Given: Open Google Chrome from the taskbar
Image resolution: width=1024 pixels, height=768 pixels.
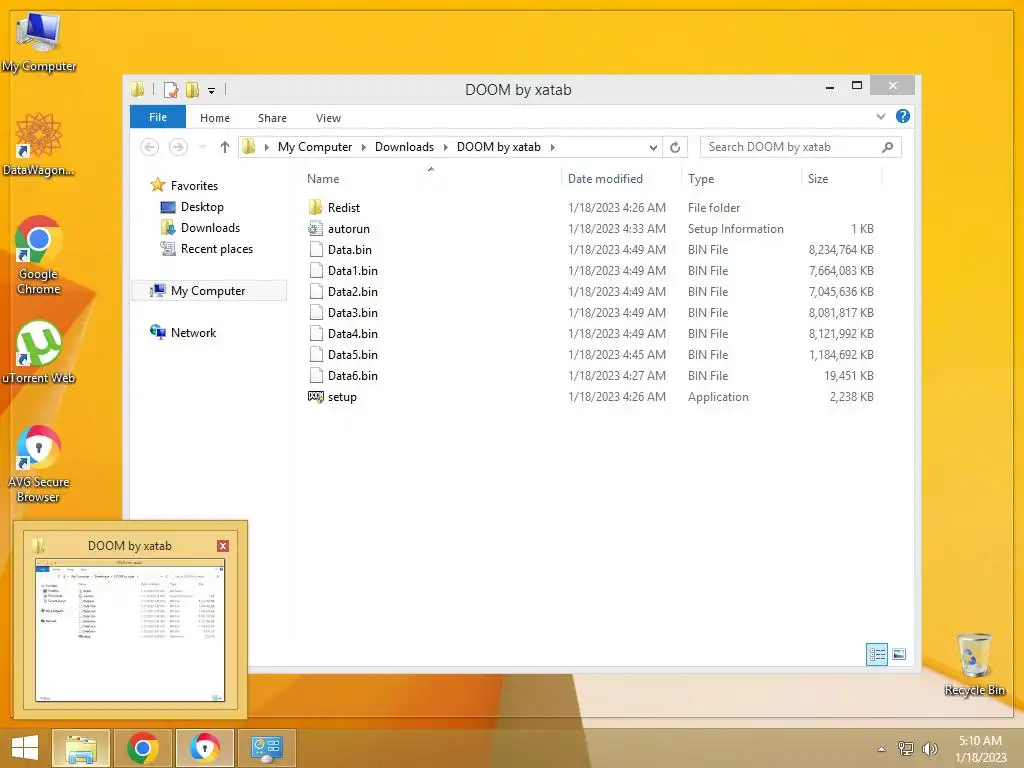Looking at the screenshot, I should click(143, 748).
